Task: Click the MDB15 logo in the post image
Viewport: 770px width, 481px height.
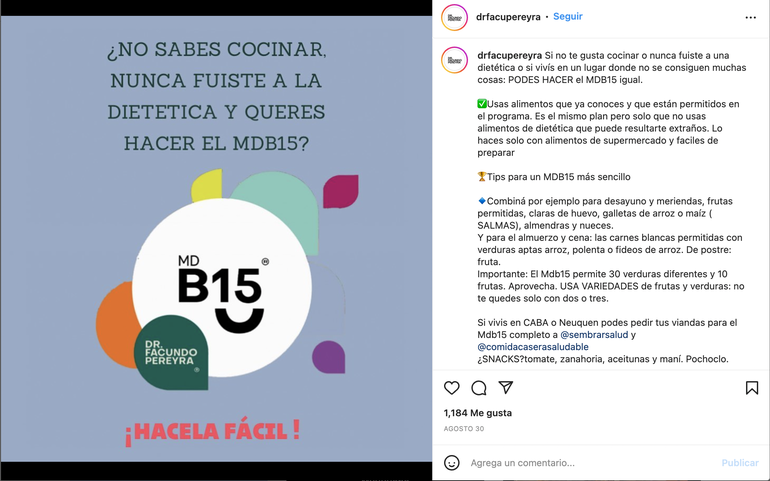Action: pyautogui.click(x=221, y=290)
